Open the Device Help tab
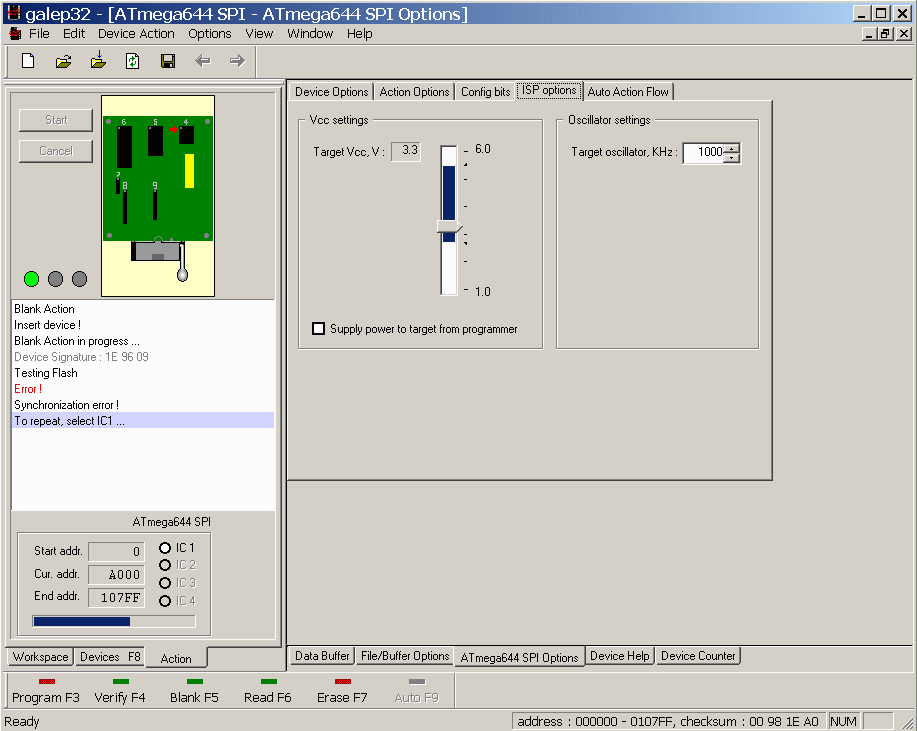The width and height of the screenshot is (917, 731). [619, 656]
